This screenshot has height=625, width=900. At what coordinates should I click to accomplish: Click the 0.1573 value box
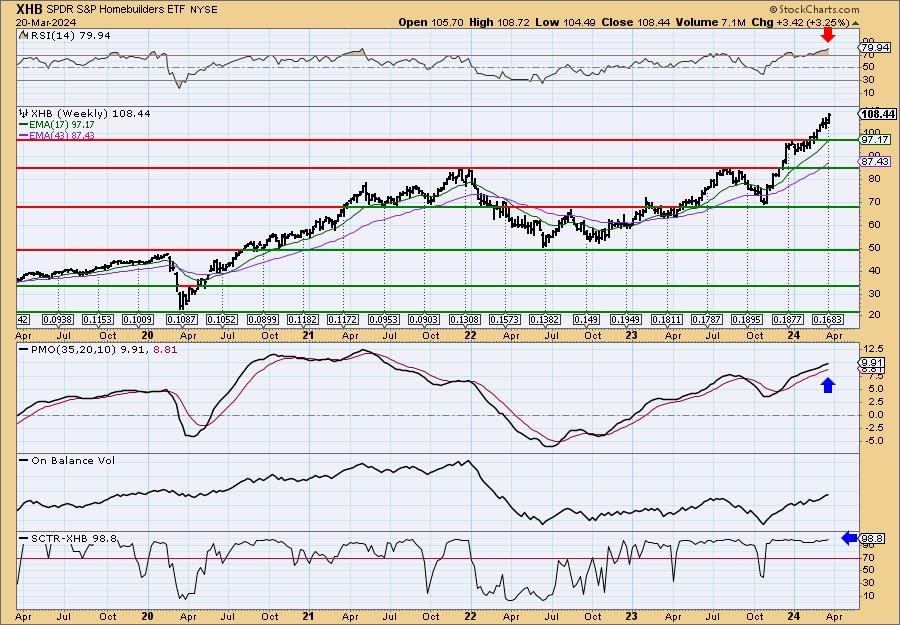[505, 319]
